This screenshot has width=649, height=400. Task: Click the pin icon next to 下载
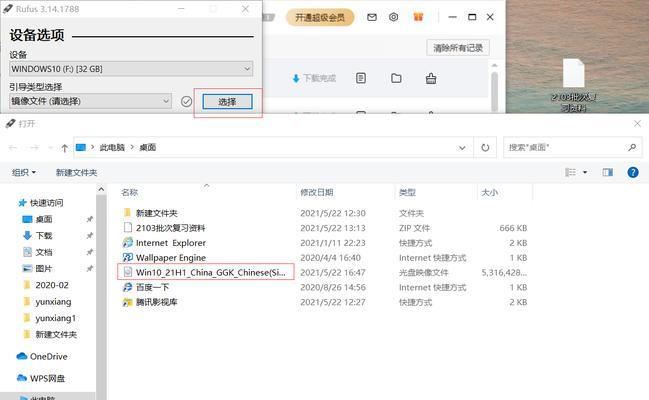[x=89, y=236]
